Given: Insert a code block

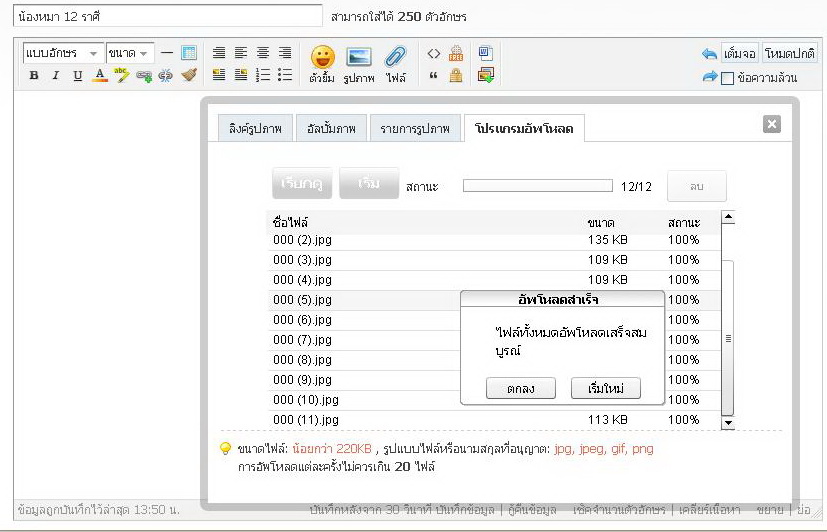Looking at the screenshot, I should 434,53.
